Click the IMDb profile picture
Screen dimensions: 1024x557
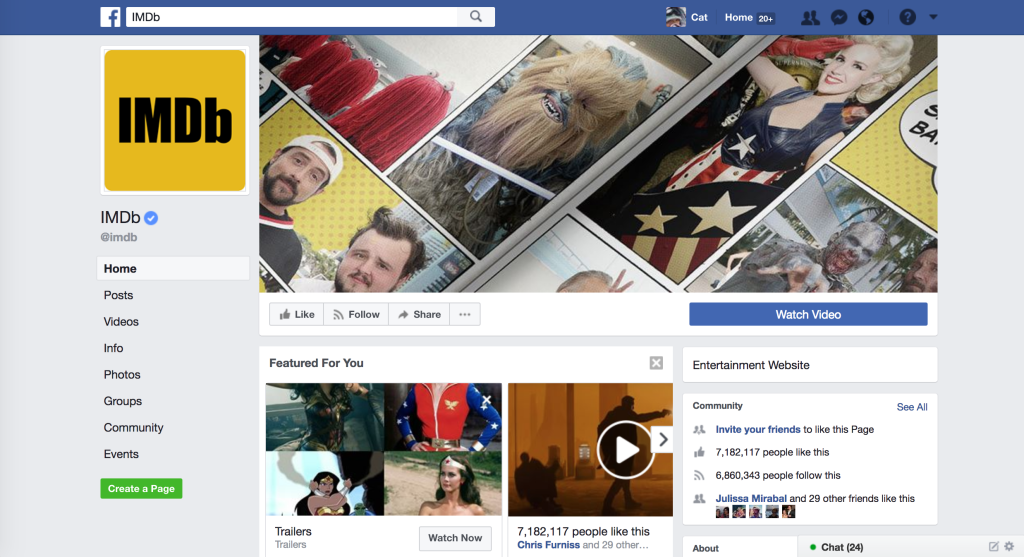(x=175, y=121)
